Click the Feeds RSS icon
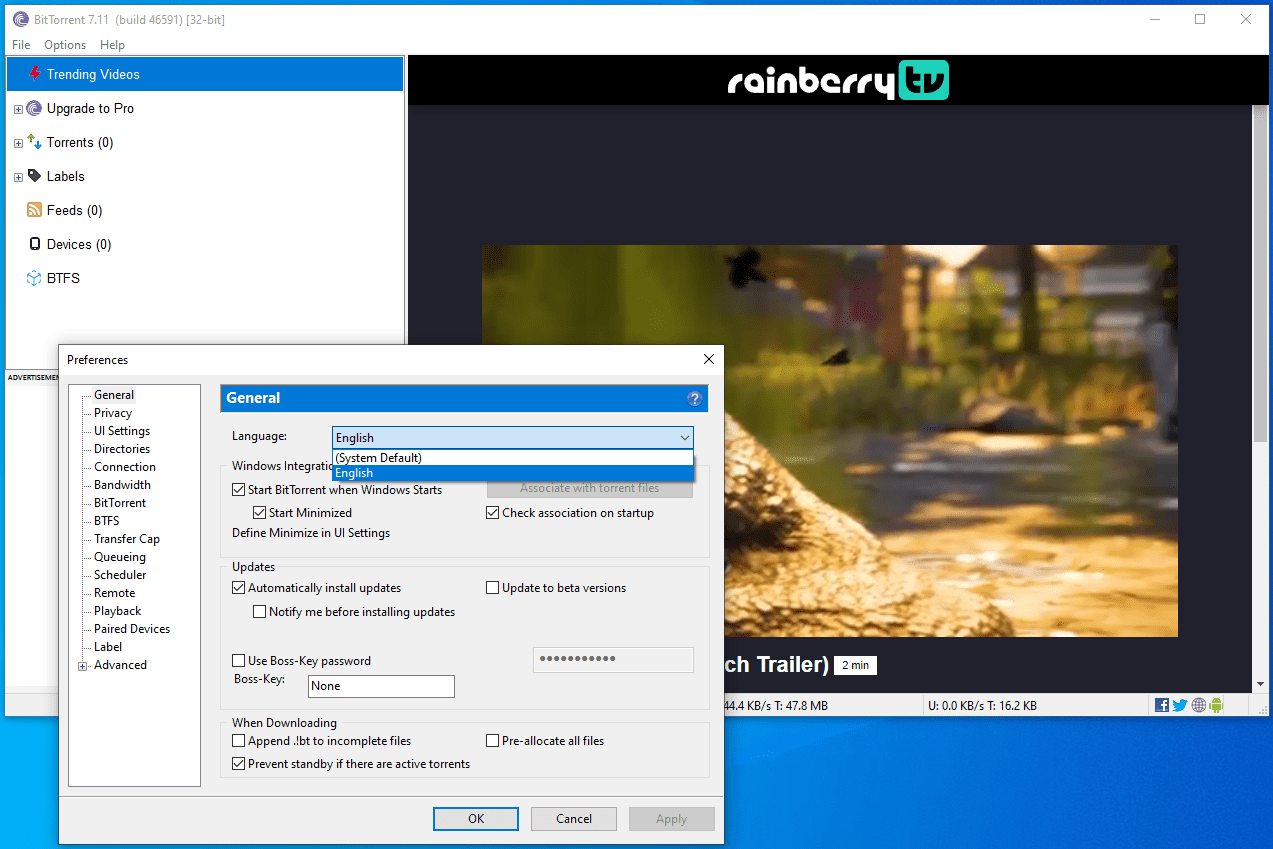The image size is (1273, 849). coord(35,210)
